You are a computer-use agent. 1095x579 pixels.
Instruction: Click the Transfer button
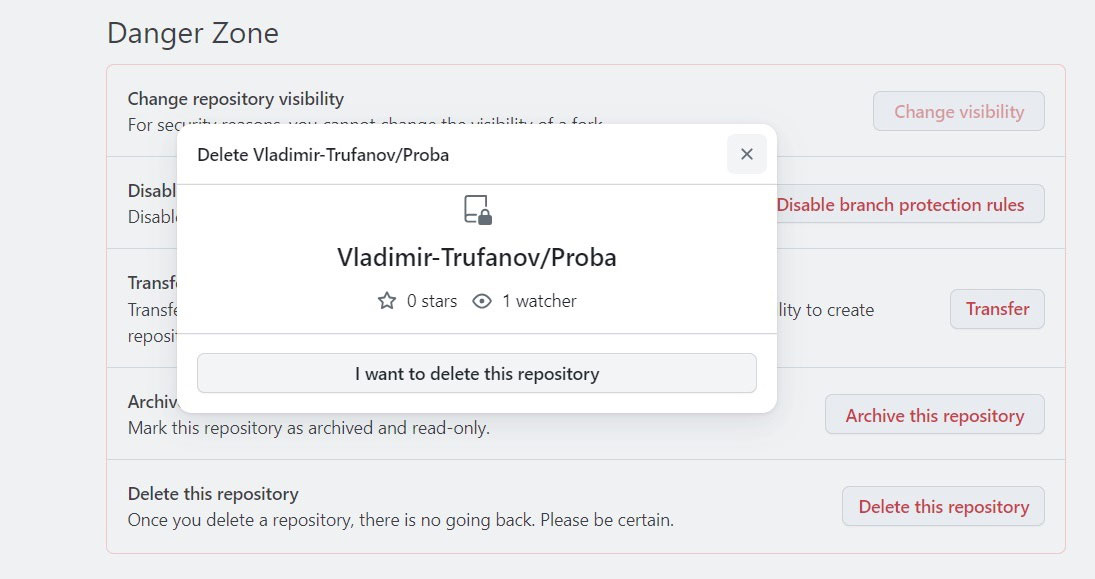(996, 309)
